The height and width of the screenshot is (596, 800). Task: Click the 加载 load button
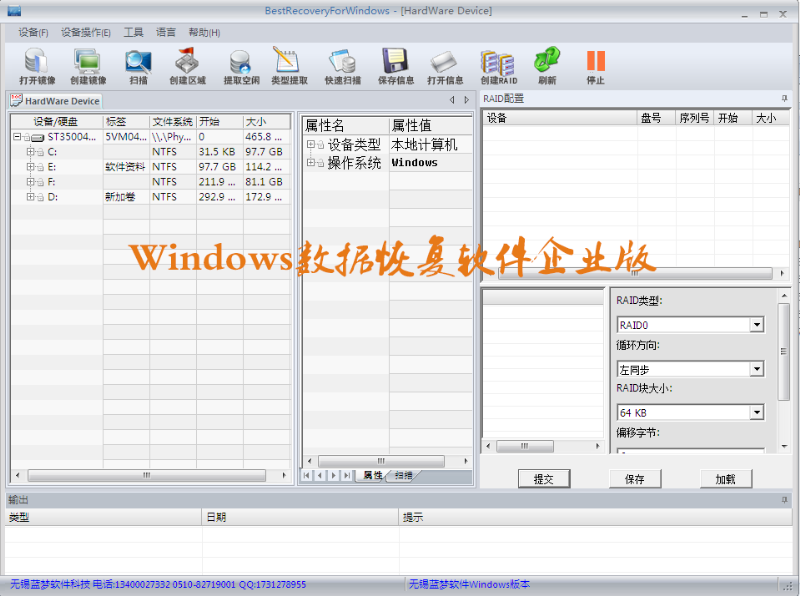[725, 479]
